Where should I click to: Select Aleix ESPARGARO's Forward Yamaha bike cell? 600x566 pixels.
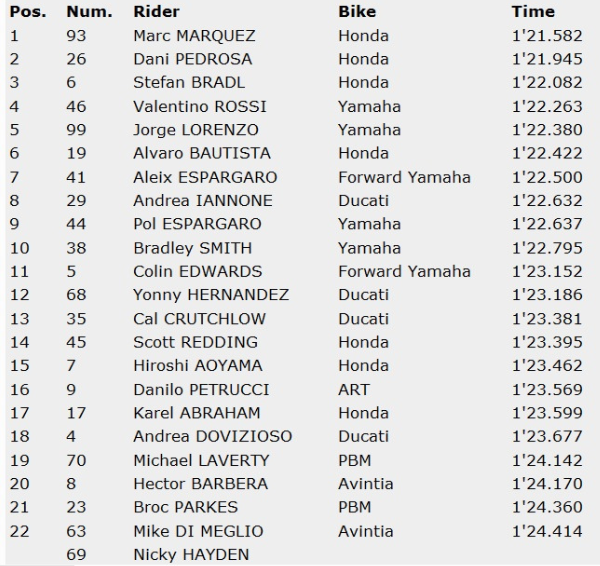[403, 177]
